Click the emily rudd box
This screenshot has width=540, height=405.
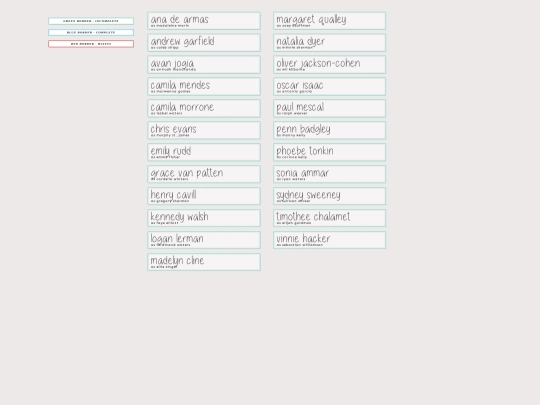tap(204, 152)
